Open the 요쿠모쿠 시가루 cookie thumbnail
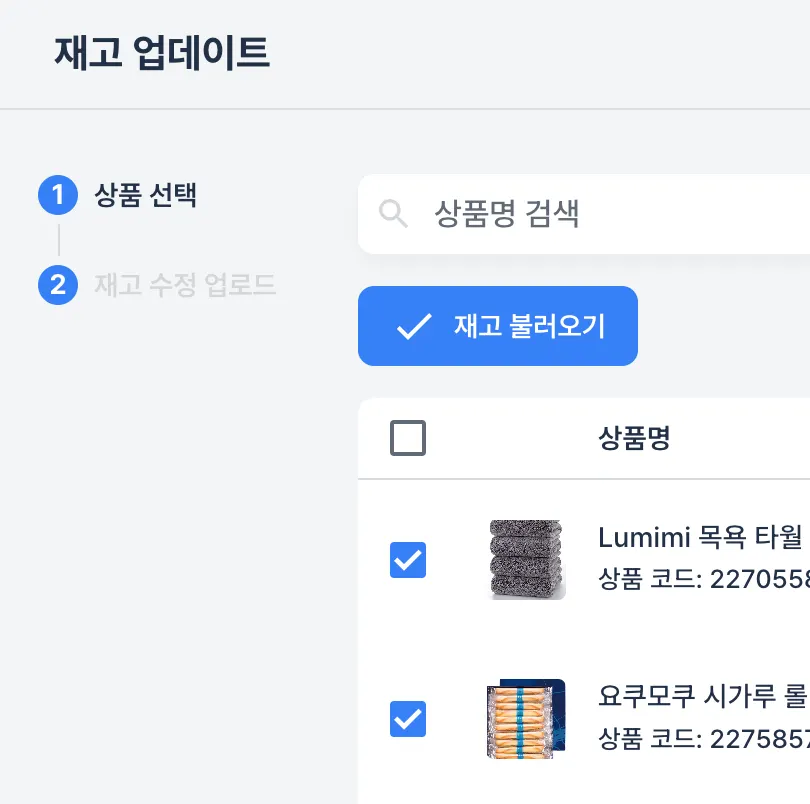 (x=524, y=718)
